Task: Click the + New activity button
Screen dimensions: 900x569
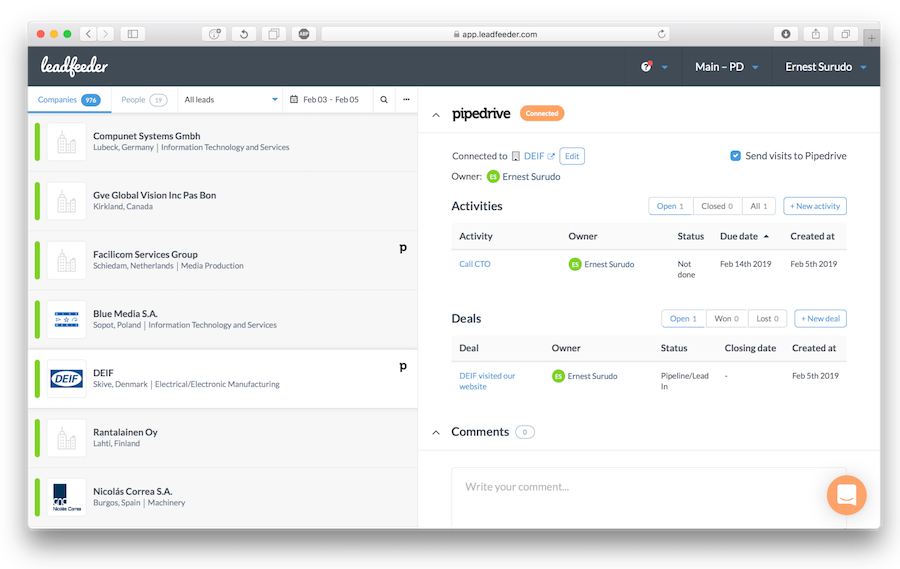Action: [815, 206]
